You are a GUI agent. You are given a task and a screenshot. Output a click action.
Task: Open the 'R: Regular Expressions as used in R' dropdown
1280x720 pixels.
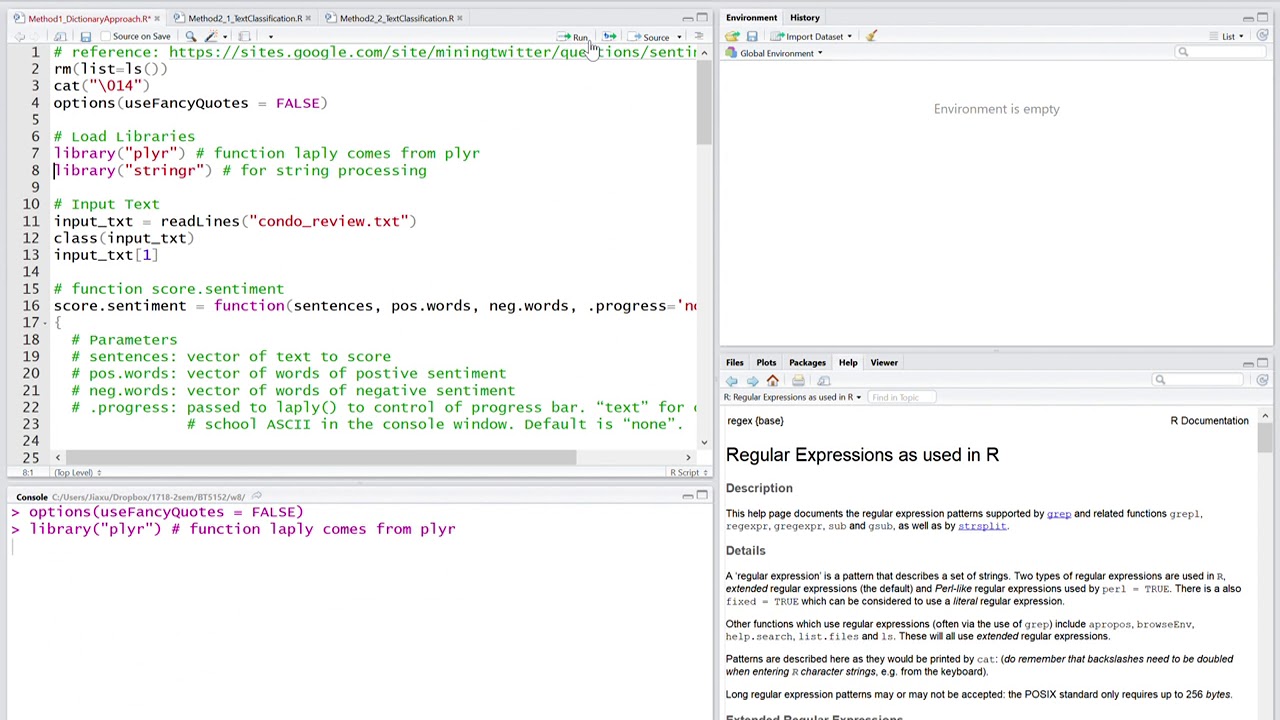(x=792, y=398)
